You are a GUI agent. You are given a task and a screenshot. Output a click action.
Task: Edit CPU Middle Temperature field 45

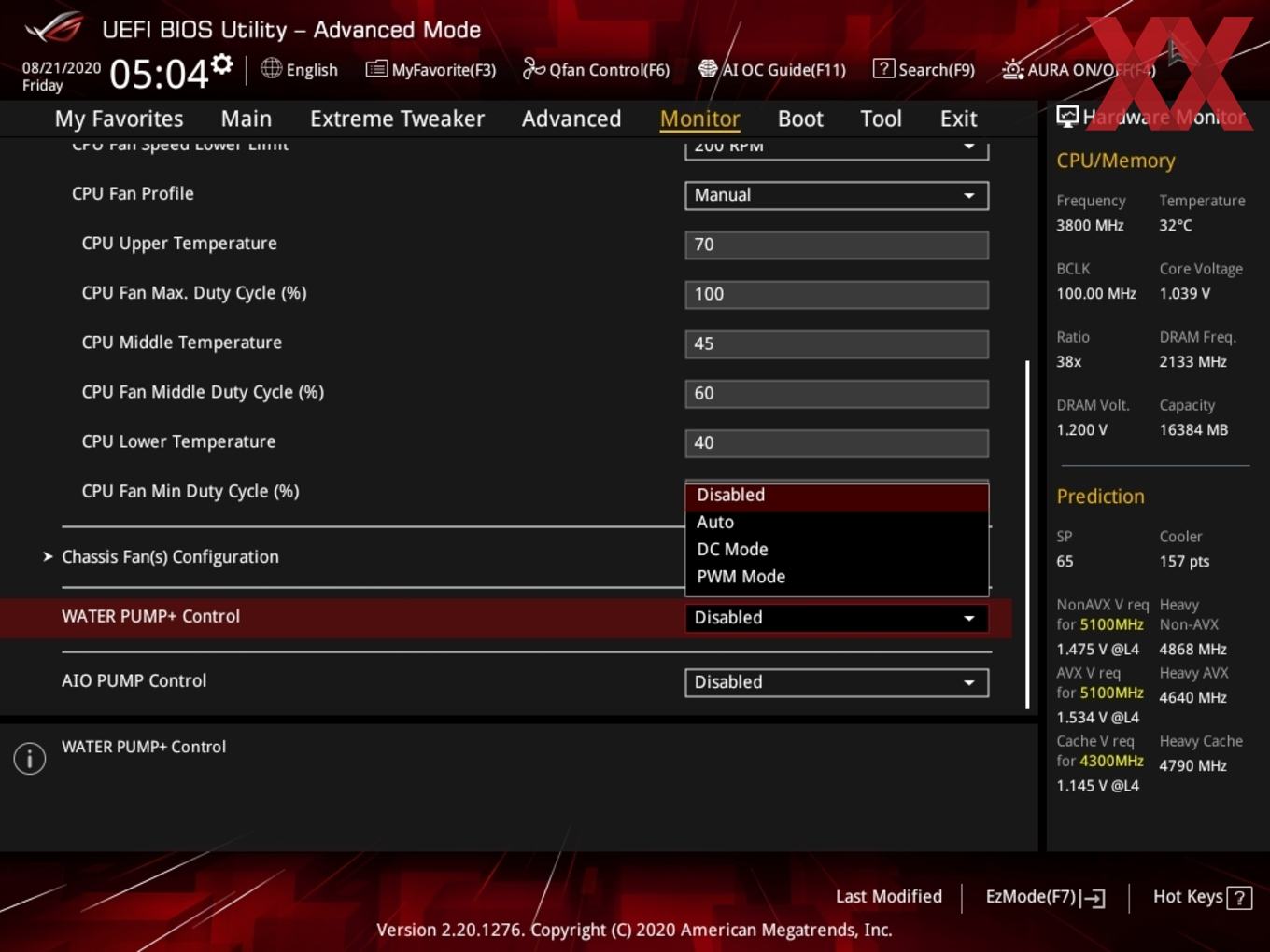[x=837, y=343]
